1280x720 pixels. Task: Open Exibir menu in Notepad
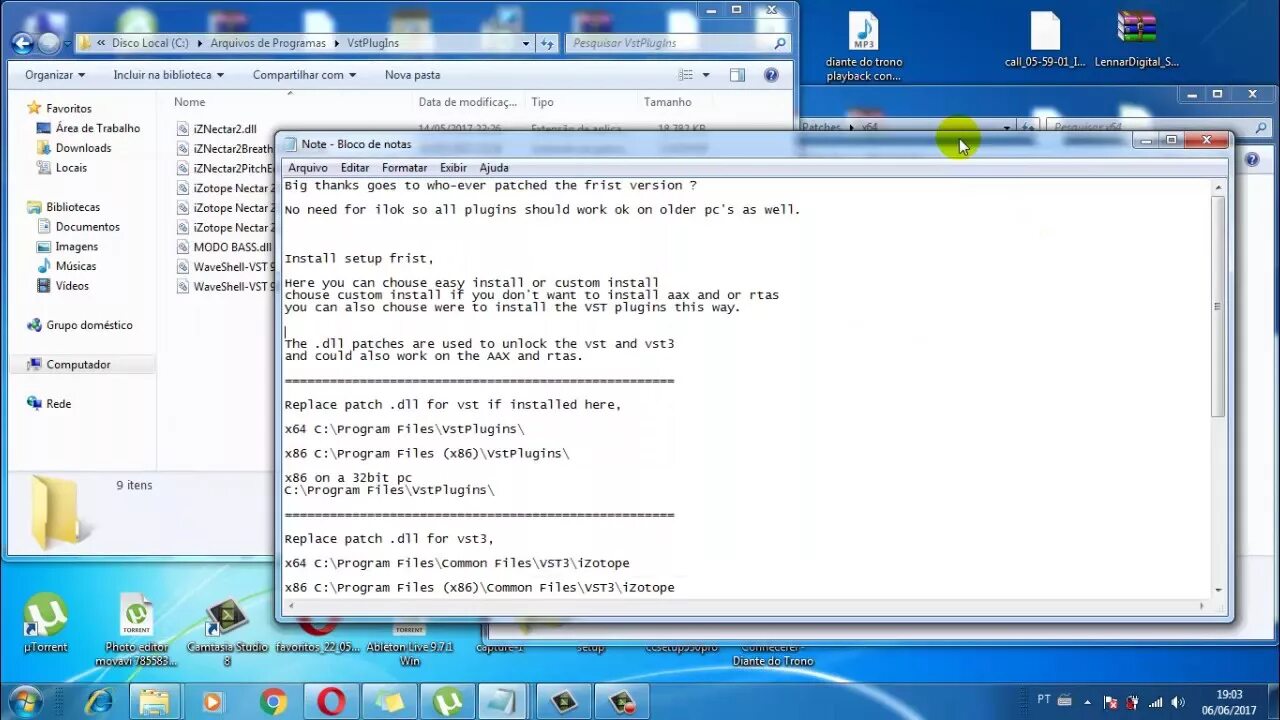pos(453,168)
